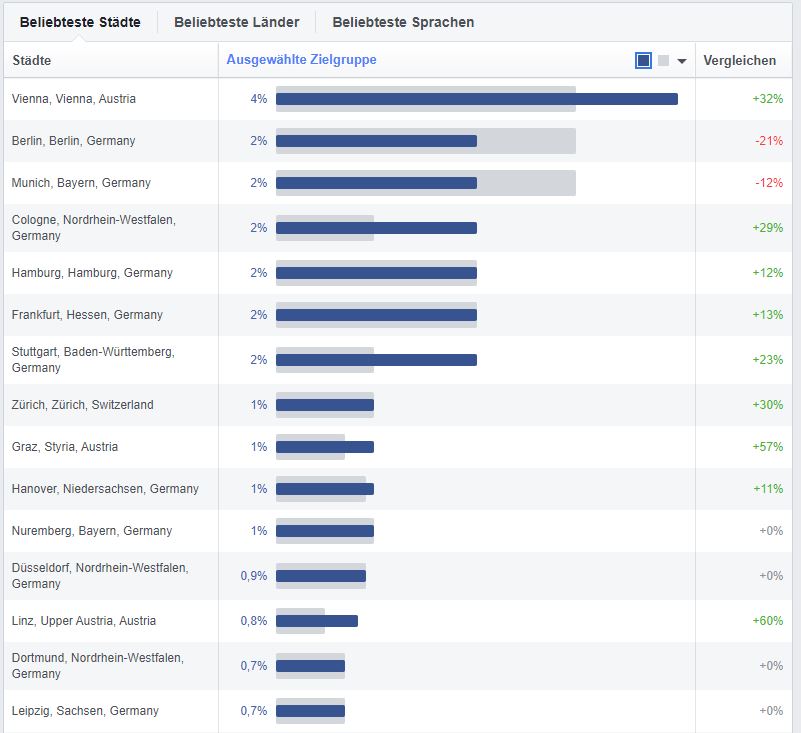Toggle the blue selected-audience legend square
This screenshot has width=801, height=733.
click(643, 60)
